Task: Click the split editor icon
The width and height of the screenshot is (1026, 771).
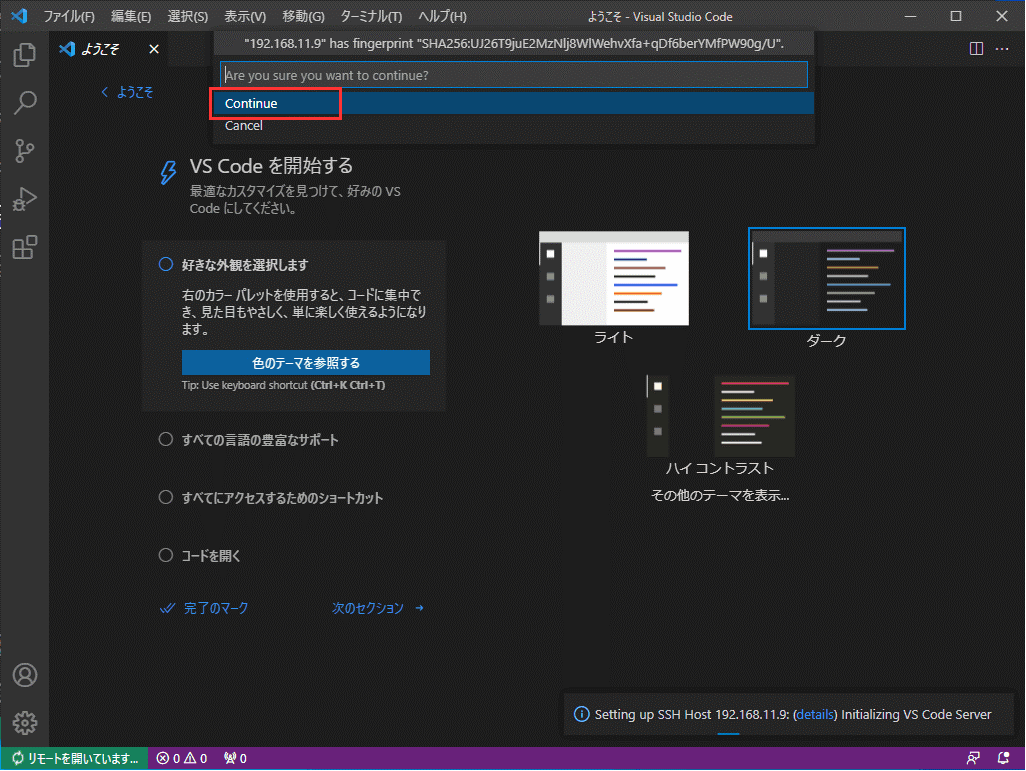Action: 976,48
